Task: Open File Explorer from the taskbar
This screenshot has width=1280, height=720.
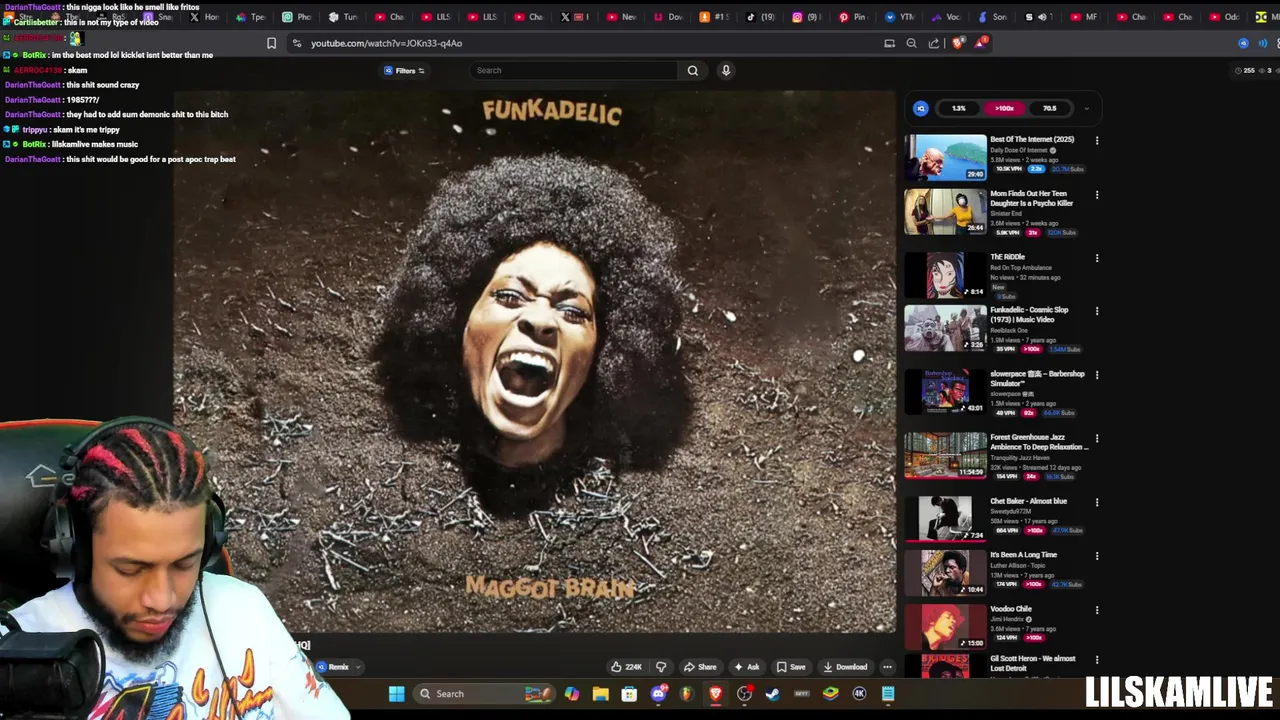Action: click(600, 693)
